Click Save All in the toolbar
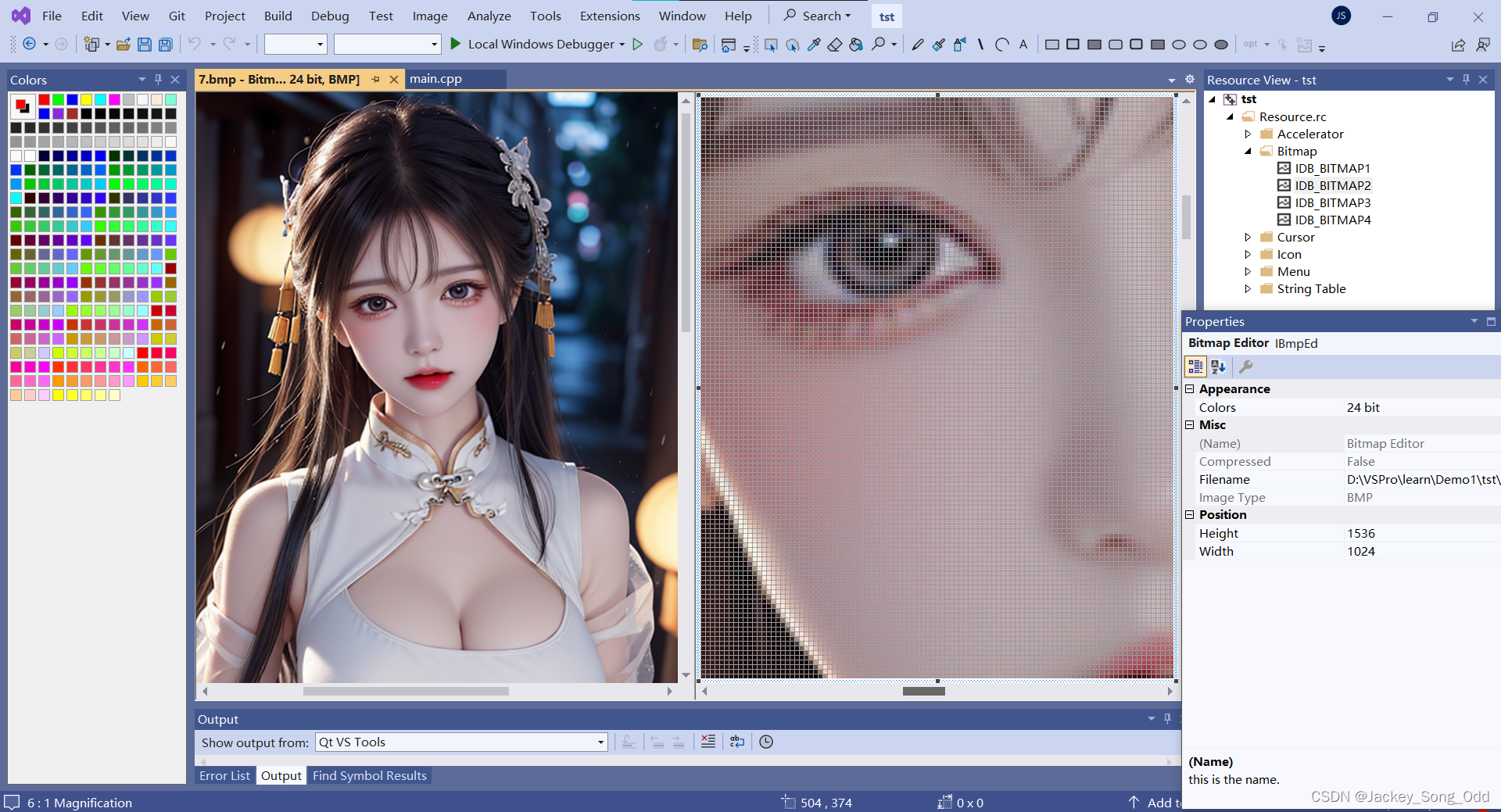This screenshot has height=812, width=1501. [165, 45]
